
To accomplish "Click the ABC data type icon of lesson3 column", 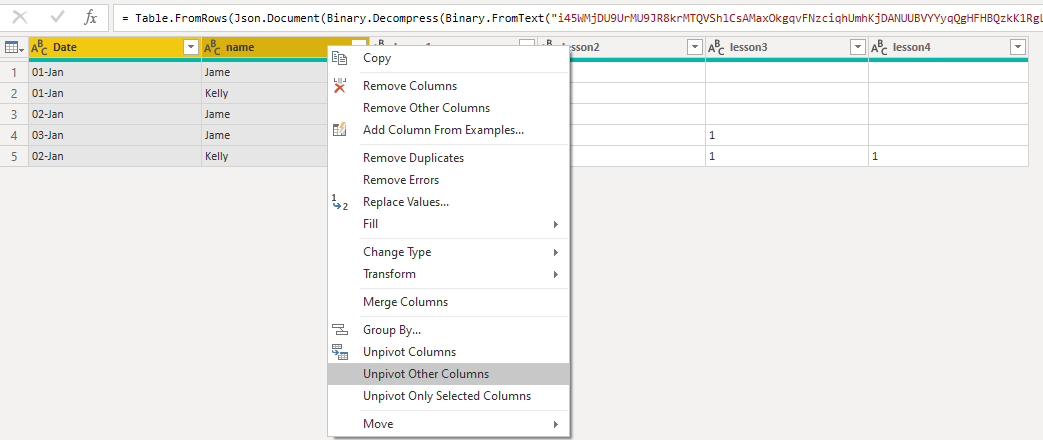I will click(x=716, y=47).
